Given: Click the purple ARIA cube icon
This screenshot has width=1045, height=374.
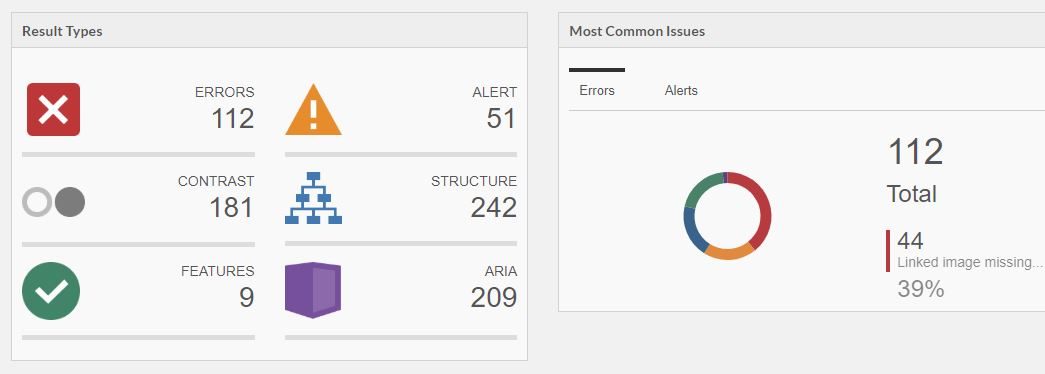Looking at the screenshot, I should pos(313,290).
